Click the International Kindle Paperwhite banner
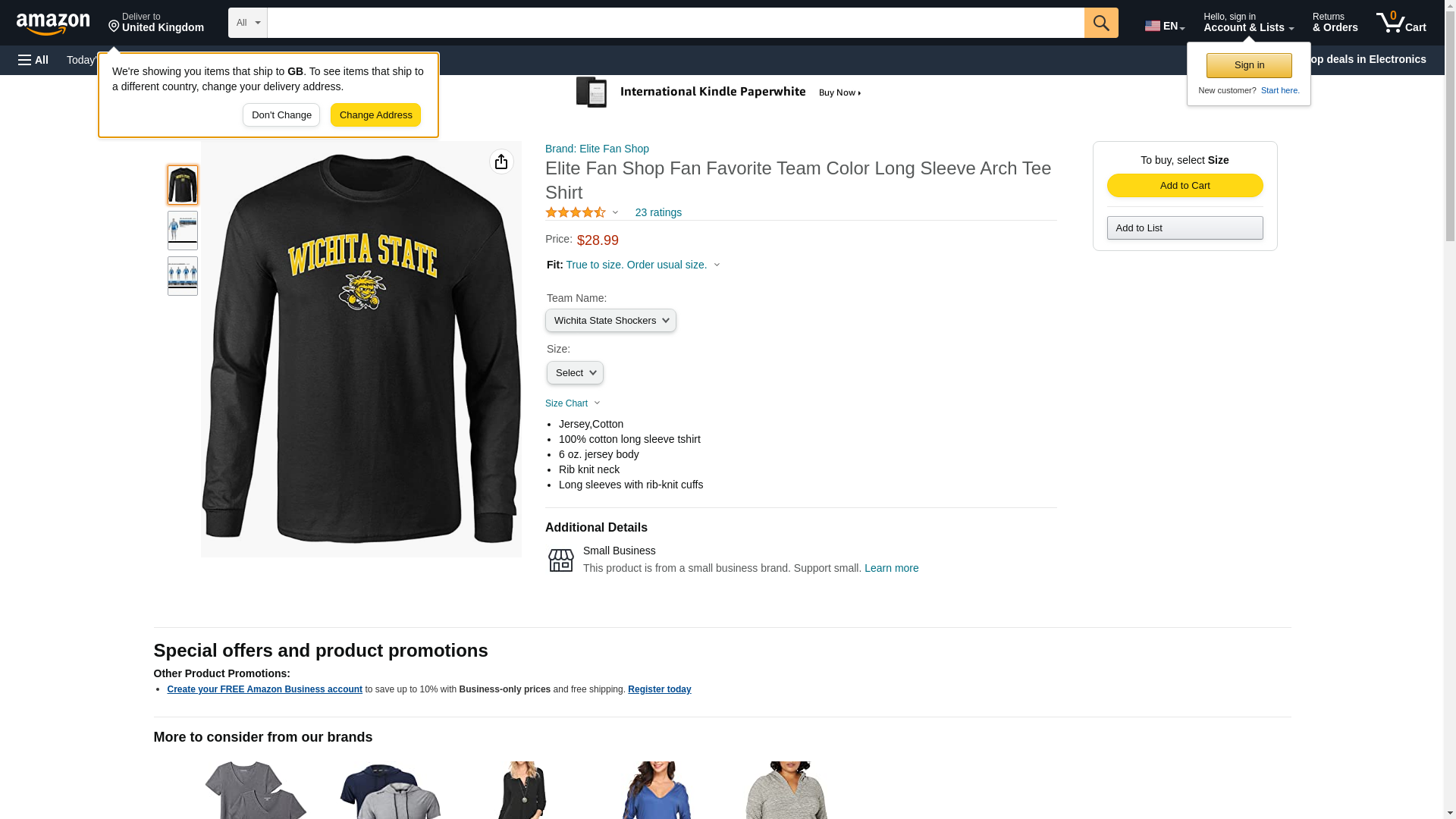The image size is (1456, 819). pos(718,93)
